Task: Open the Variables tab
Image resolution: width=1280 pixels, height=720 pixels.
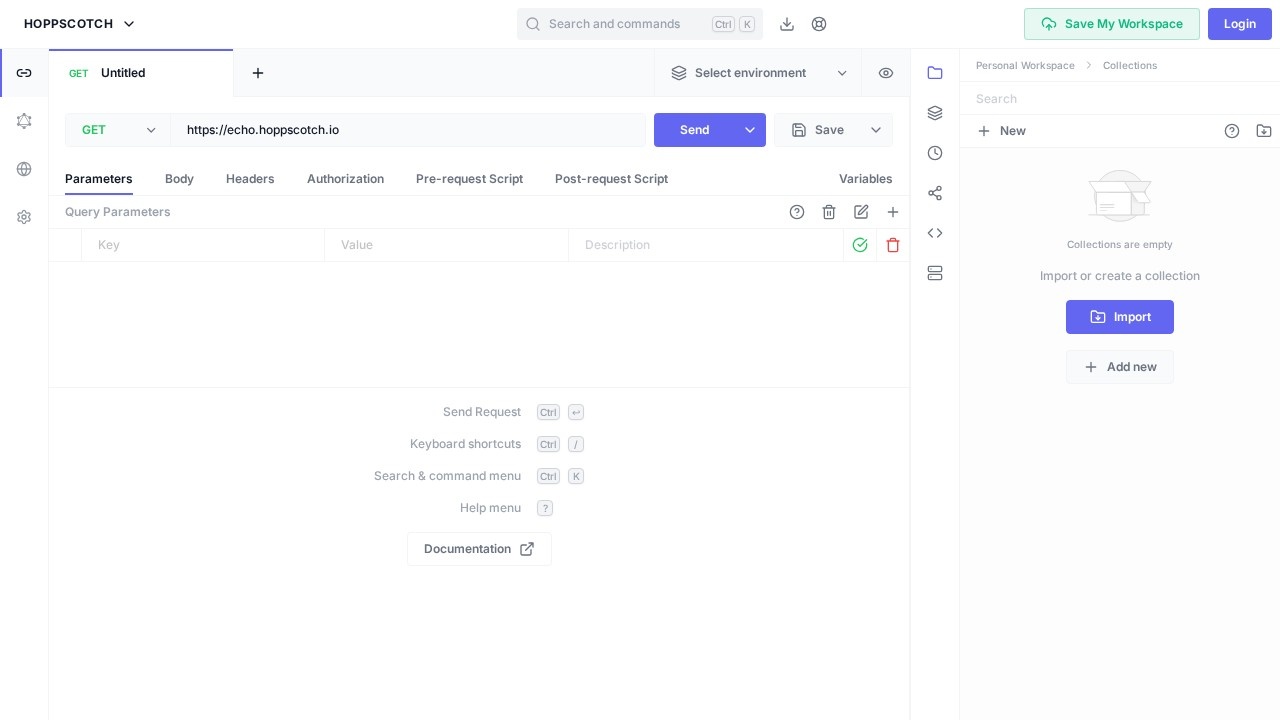Action: pyautogui.click(x=866, y=179)
